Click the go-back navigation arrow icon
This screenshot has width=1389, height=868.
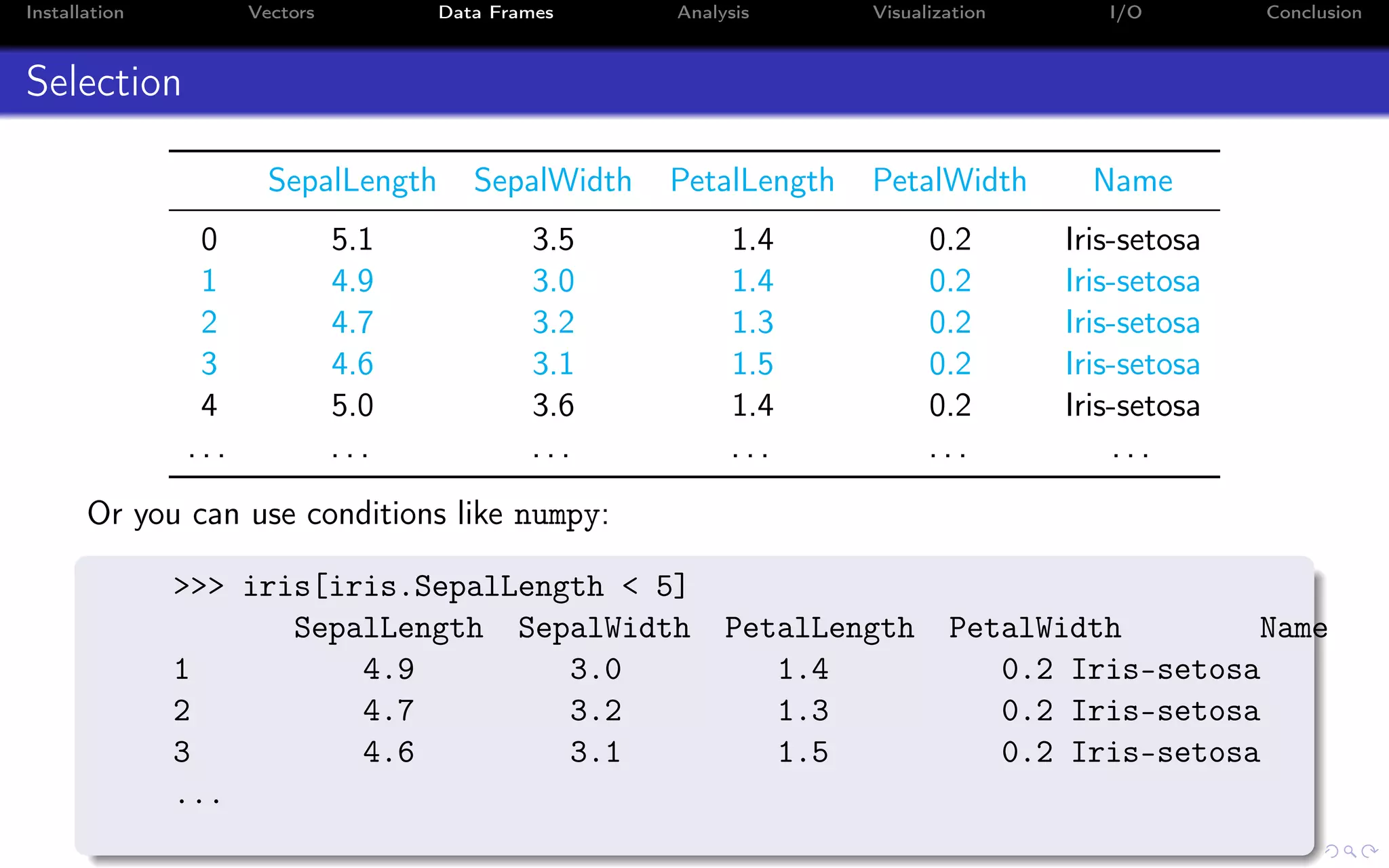(x=1331, y=851)
